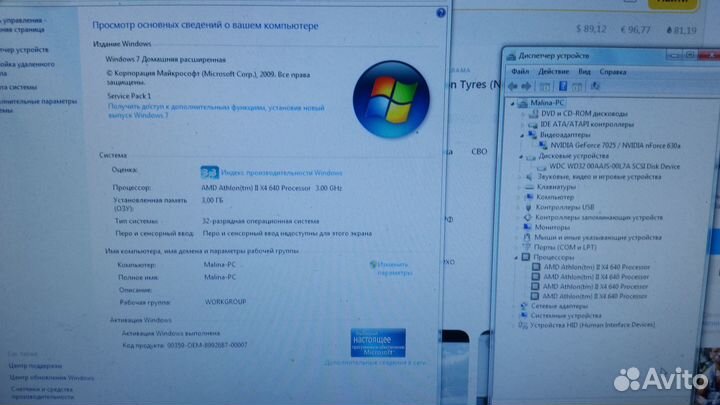Open Настройка удаленного доступа in left sidebar
Screen dimensions: 720x405
[27, 68]
